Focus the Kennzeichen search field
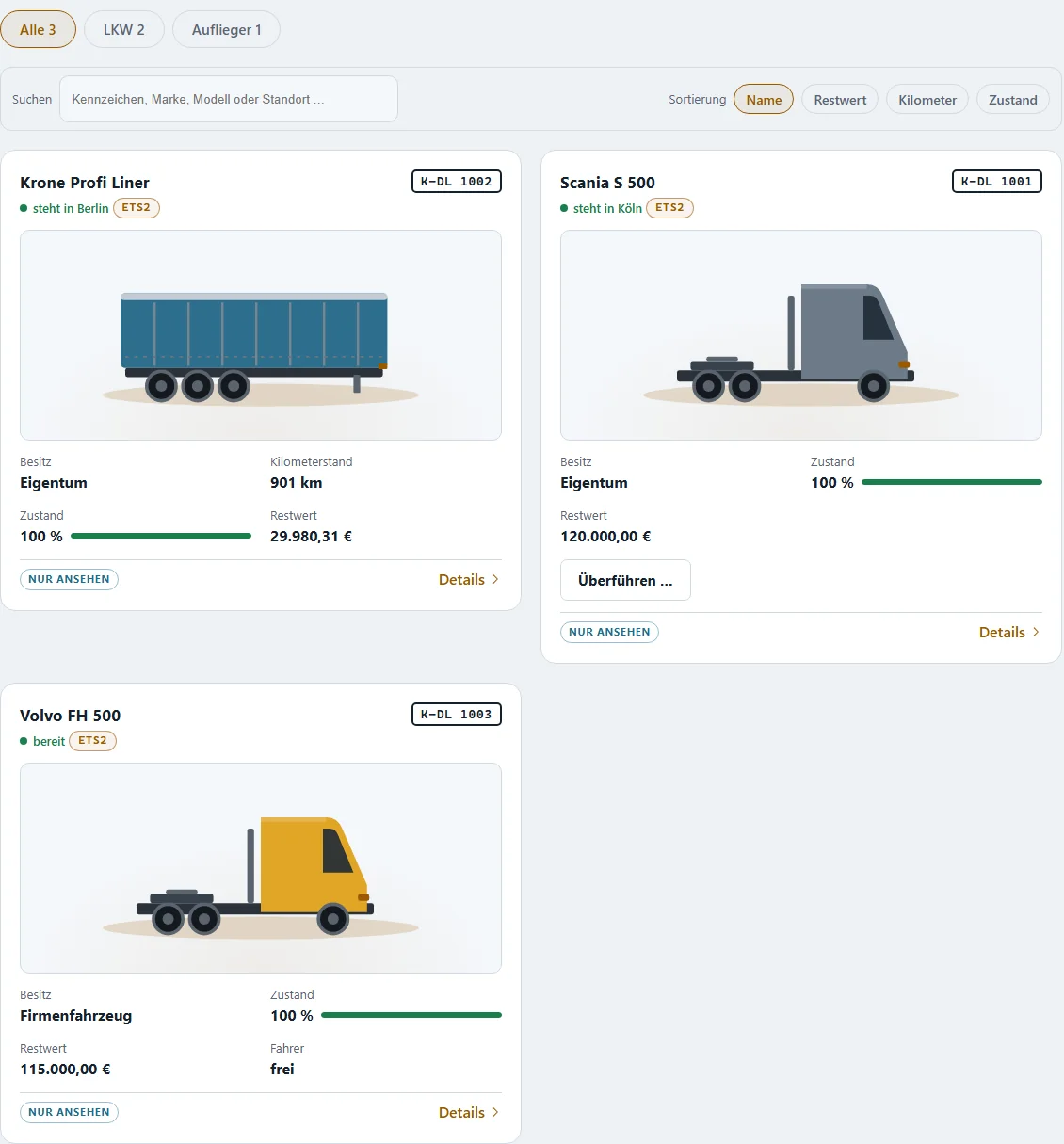The height and width of the screenshot is (1144, 1064). [x=229, y=99]
